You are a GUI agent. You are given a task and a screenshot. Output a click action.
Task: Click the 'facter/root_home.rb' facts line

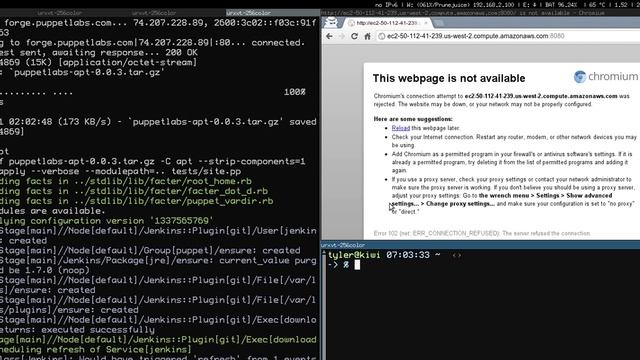pyautogui.click(x=126, y=181)
